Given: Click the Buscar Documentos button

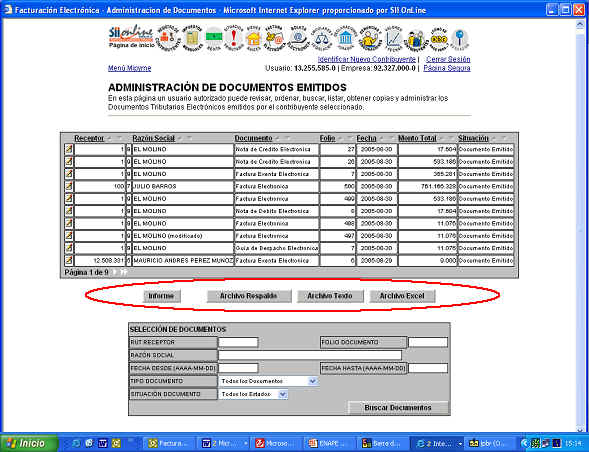Looking at the screenshot, I should (x=398, y=408).
